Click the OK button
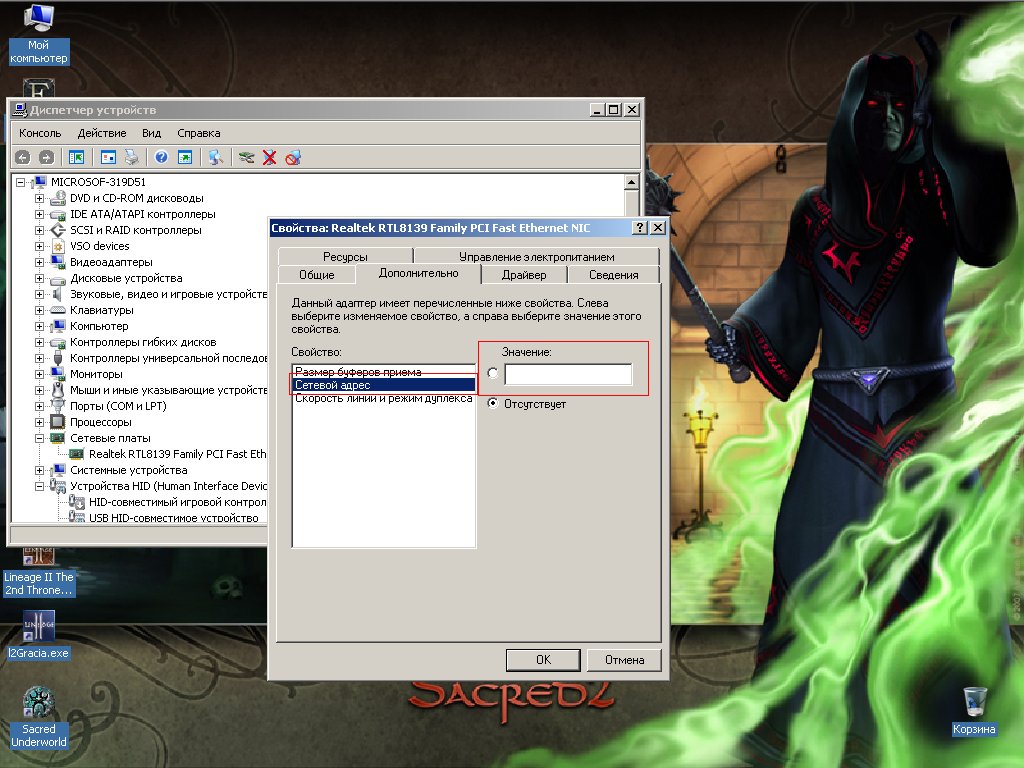Image resolution: width=1024 pixels, height=768 pixels. 543,659
